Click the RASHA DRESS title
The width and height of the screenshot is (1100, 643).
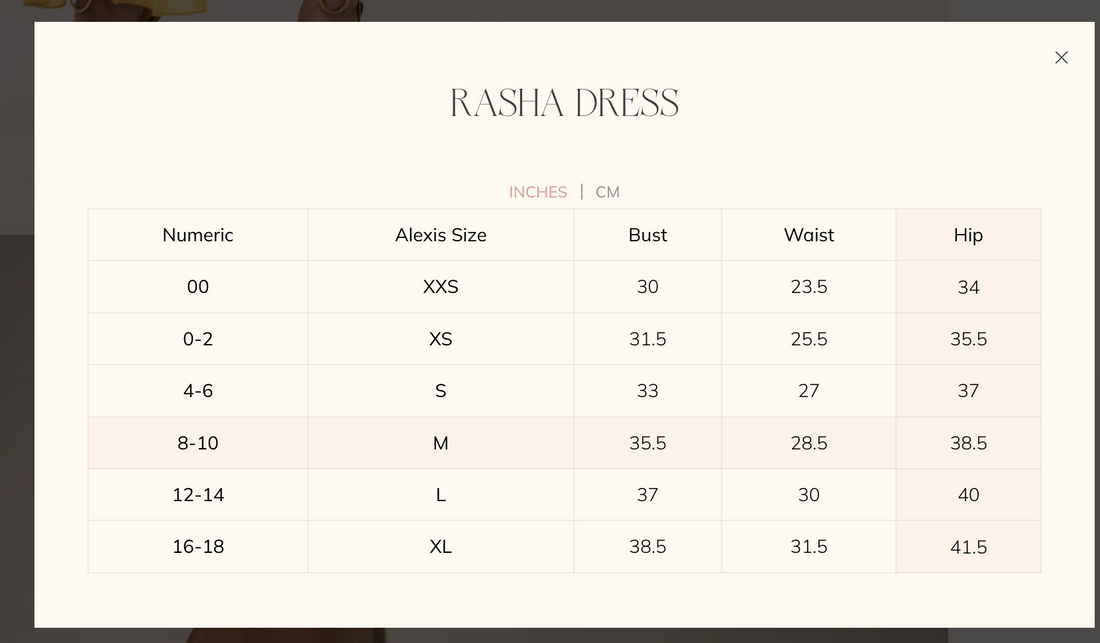coord(565,104)
